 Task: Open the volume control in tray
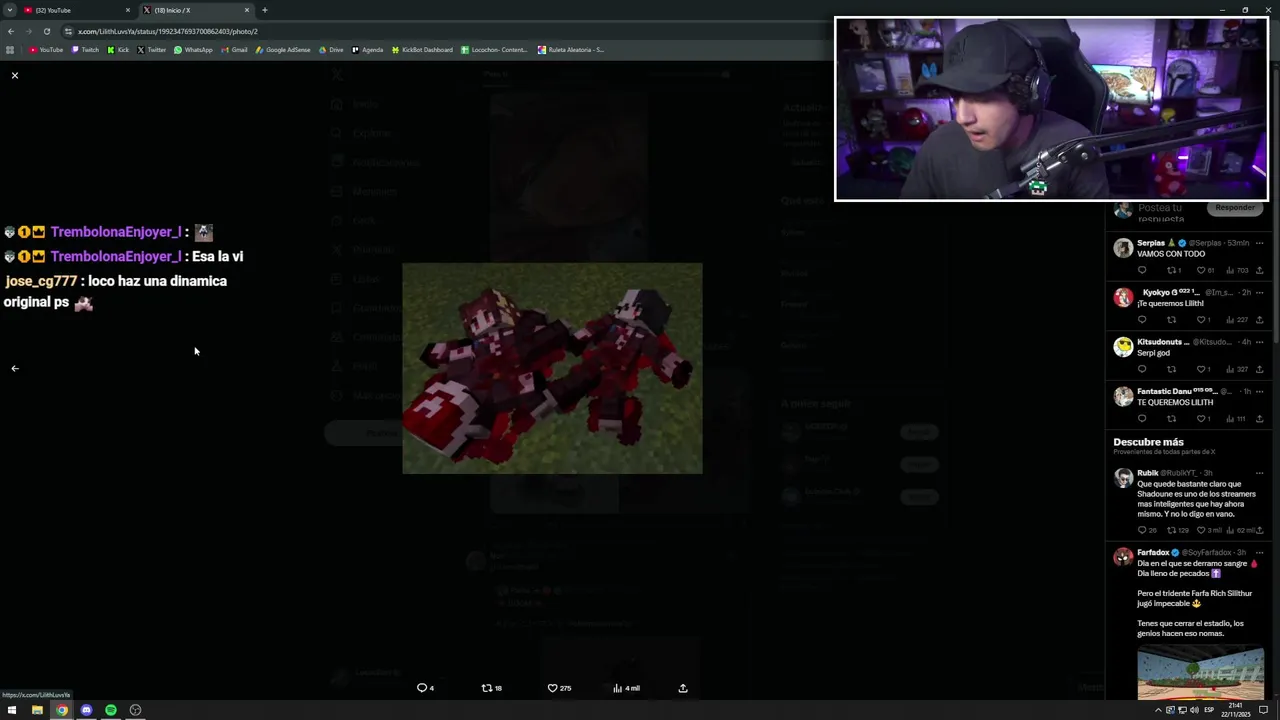(1195, 710)
